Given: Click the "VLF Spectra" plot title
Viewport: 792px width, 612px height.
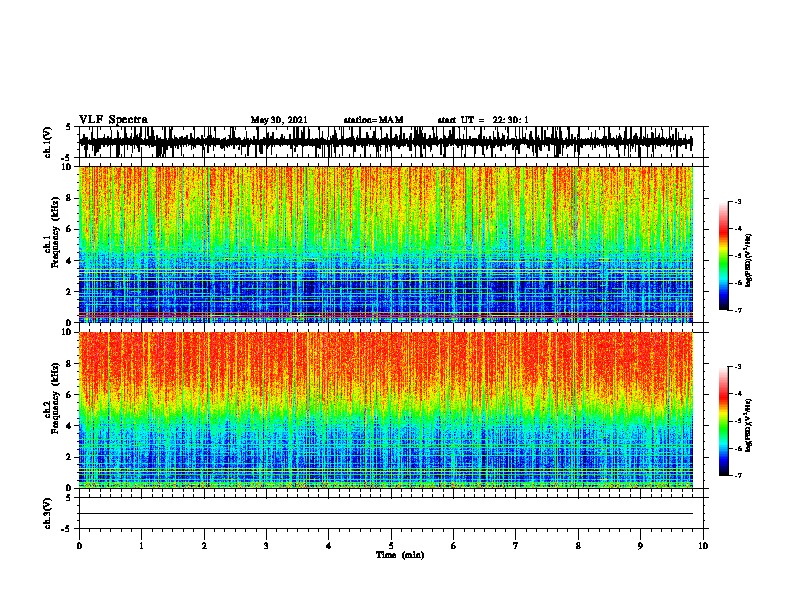Looking at the screenshot, I should [113, 120].
